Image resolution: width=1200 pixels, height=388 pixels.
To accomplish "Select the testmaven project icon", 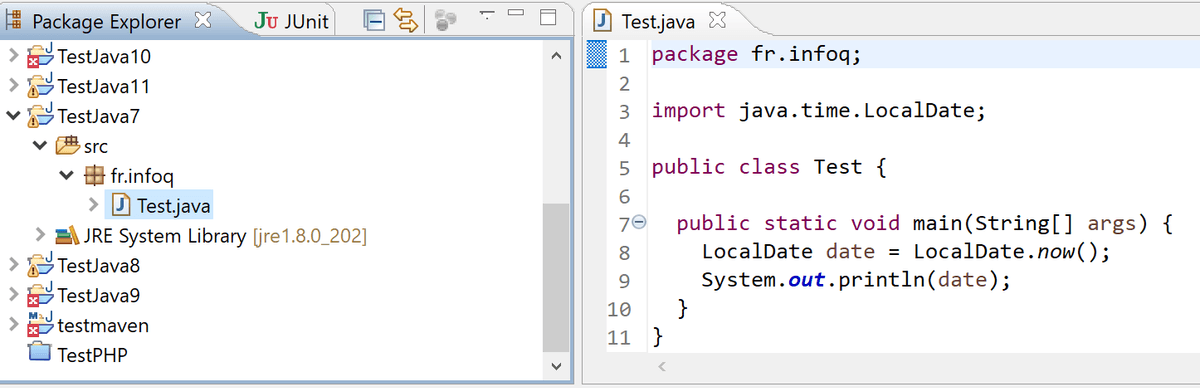I will pos(39,324).
